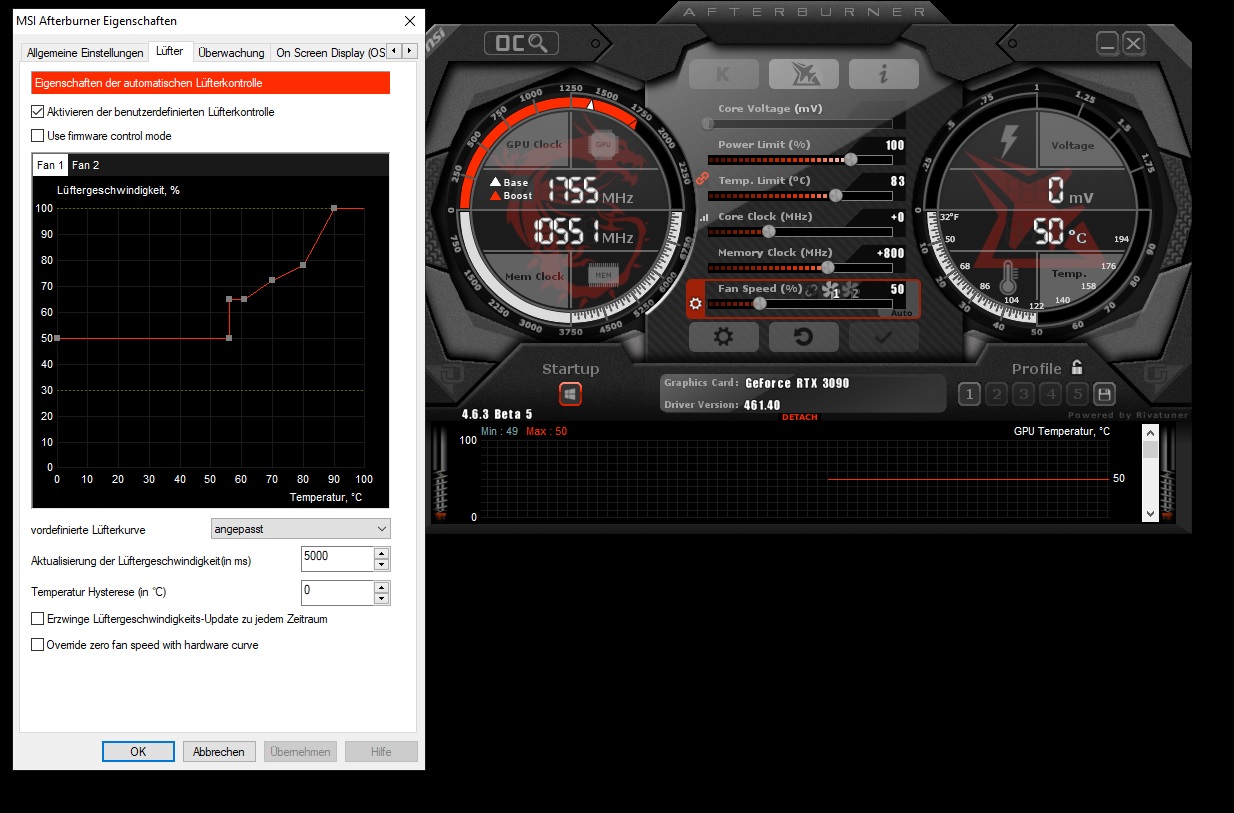Close the Afterburner skin window

point(1133,43)
